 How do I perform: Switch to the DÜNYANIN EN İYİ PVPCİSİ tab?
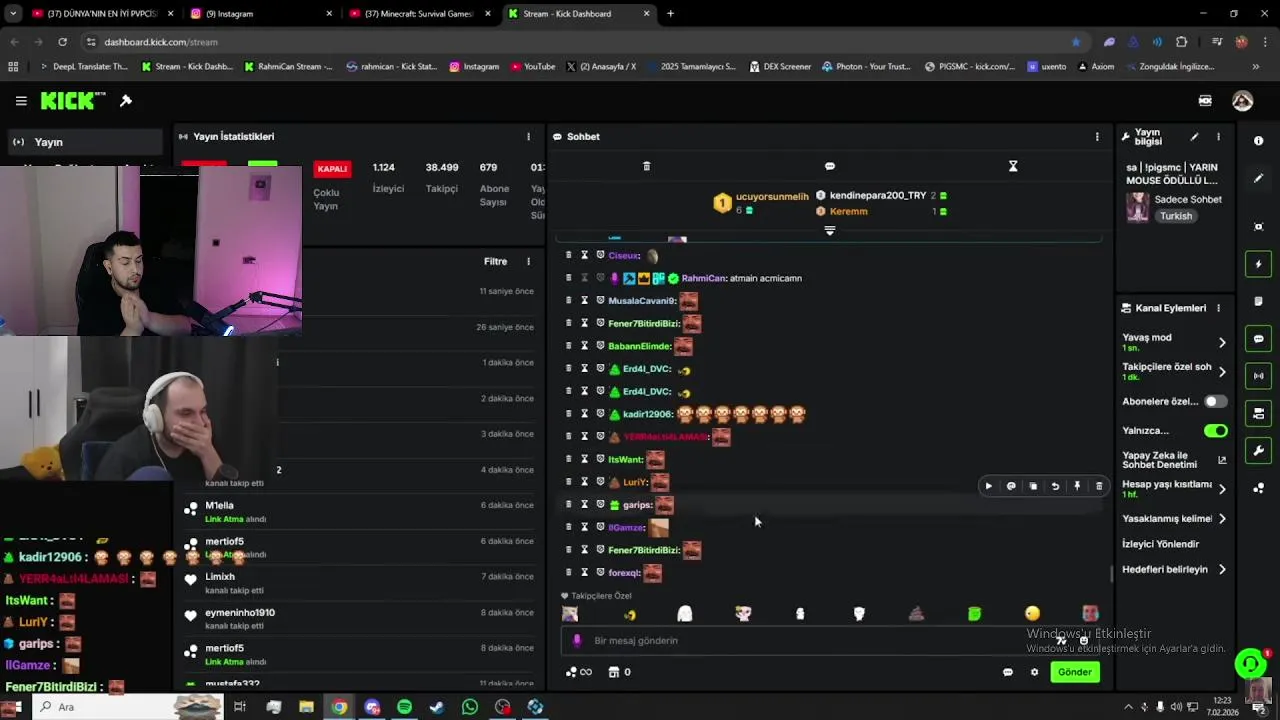point(100,14)
